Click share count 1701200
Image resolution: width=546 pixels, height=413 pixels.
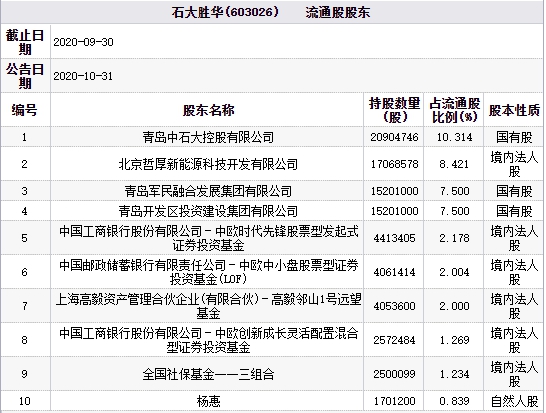coord(394,401)
